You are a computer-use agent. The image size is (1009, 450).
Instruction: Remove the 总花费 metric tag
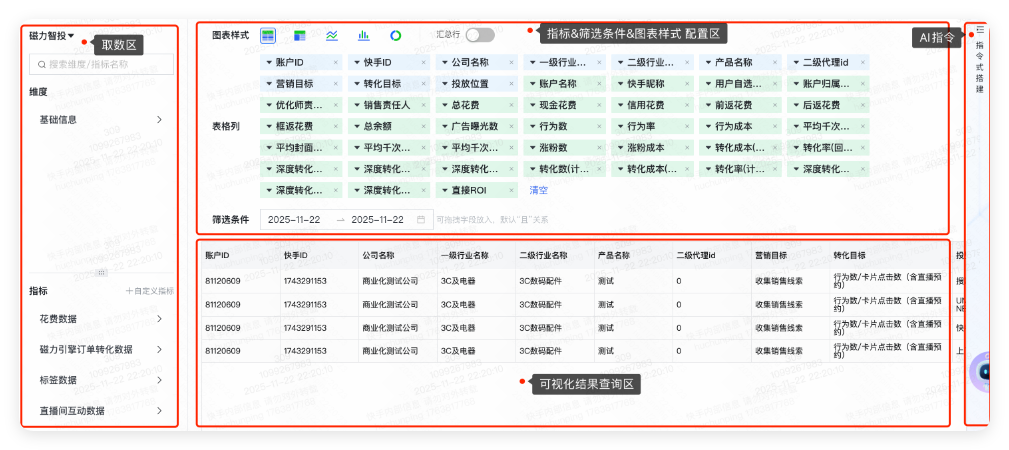pyautogui.click(x=512, y=105)
